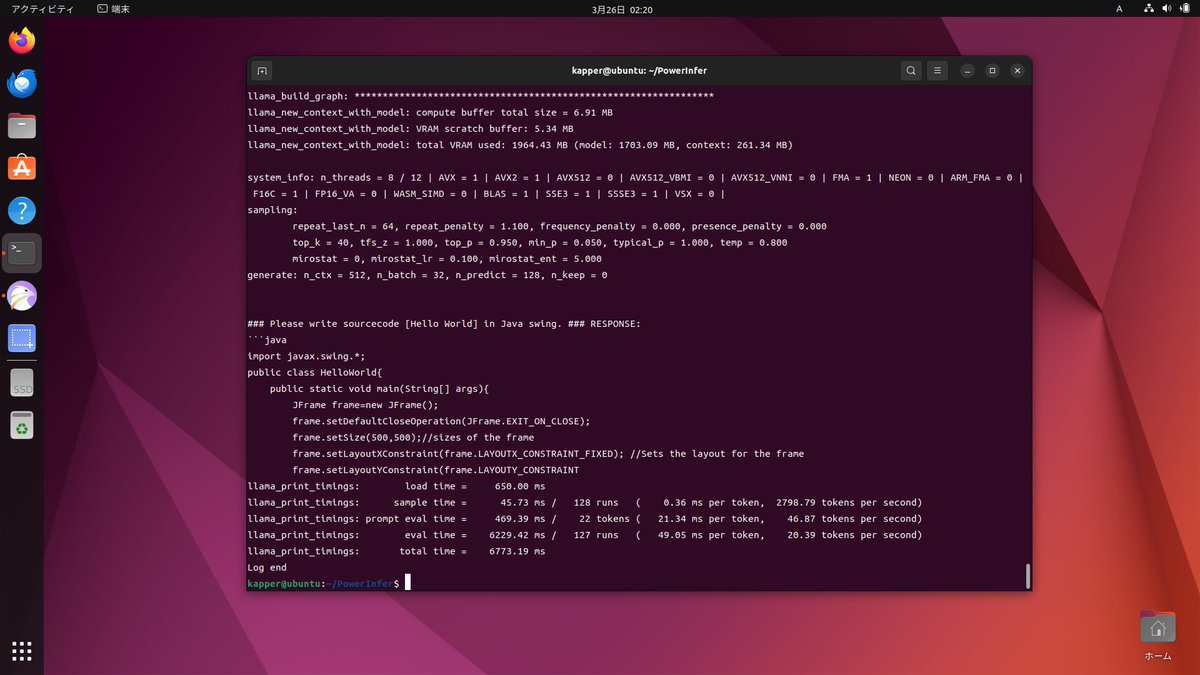Open the bird-logo app in dock
1200x675 pixels.
[x=22, y=296]
